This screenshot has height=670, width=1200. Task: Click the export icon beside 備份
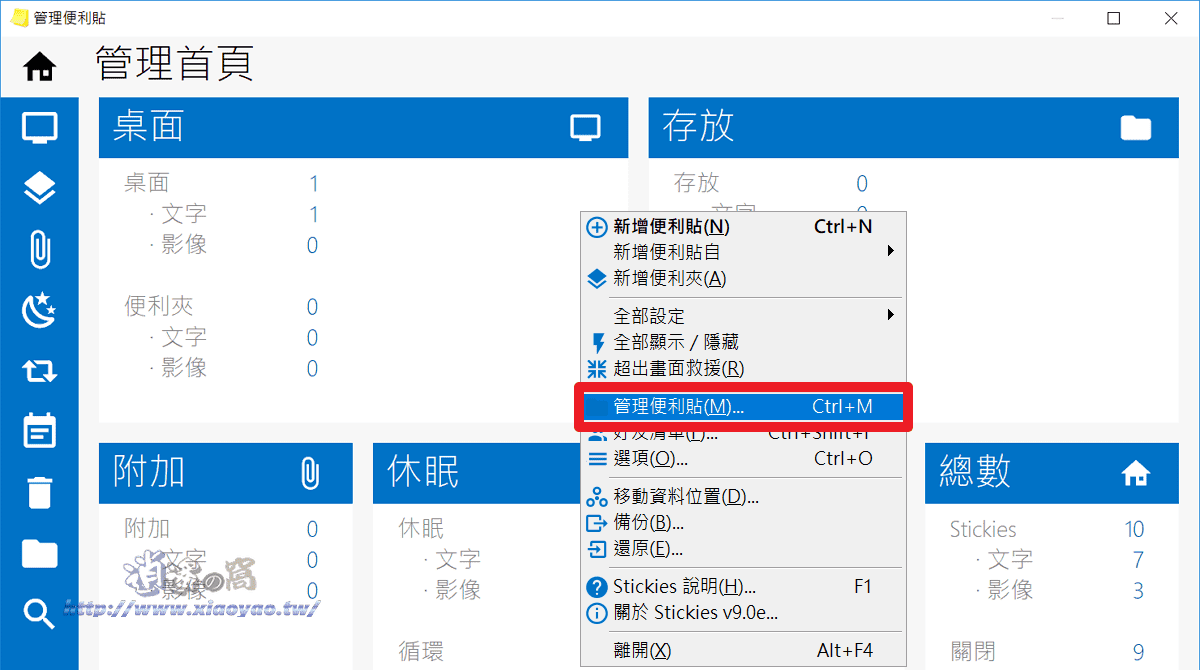coord(597,523)
